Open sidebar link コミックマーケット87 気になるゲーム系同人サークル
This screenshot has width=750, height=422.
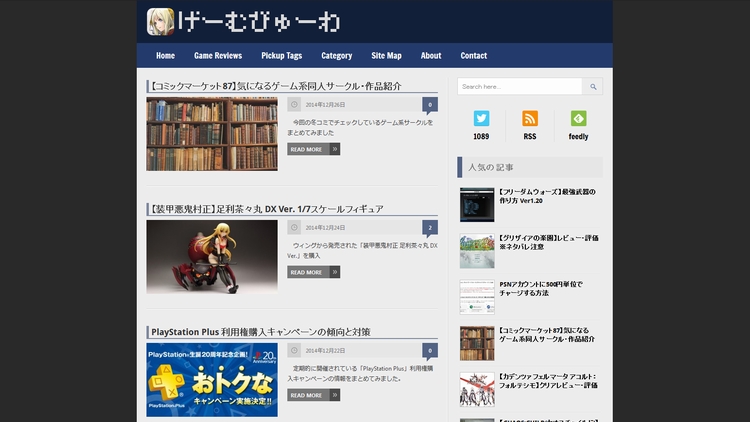(x=547, y=334)
